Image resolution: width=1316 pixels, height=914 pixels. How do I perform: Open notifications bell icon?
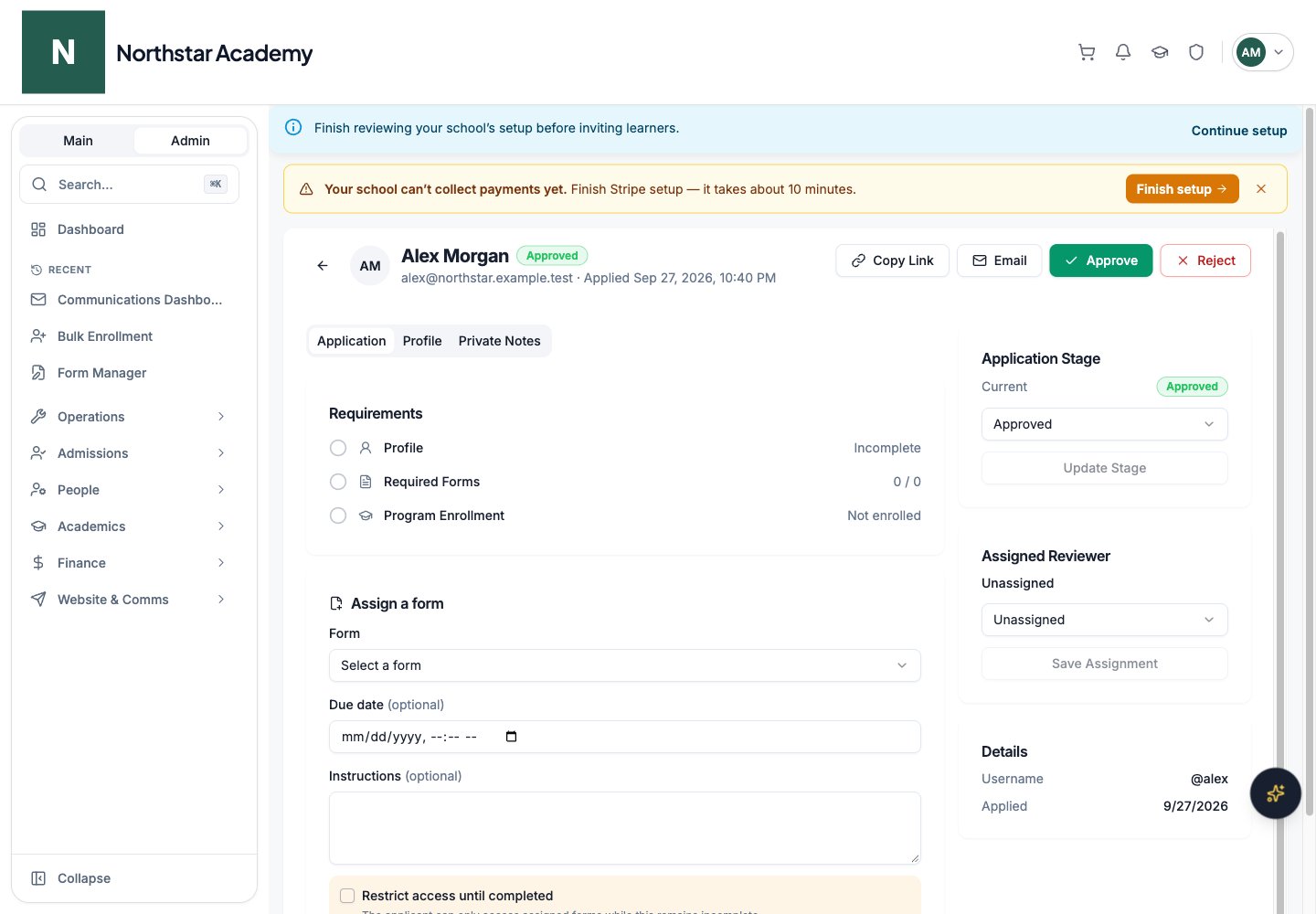tap(1123, 52)
